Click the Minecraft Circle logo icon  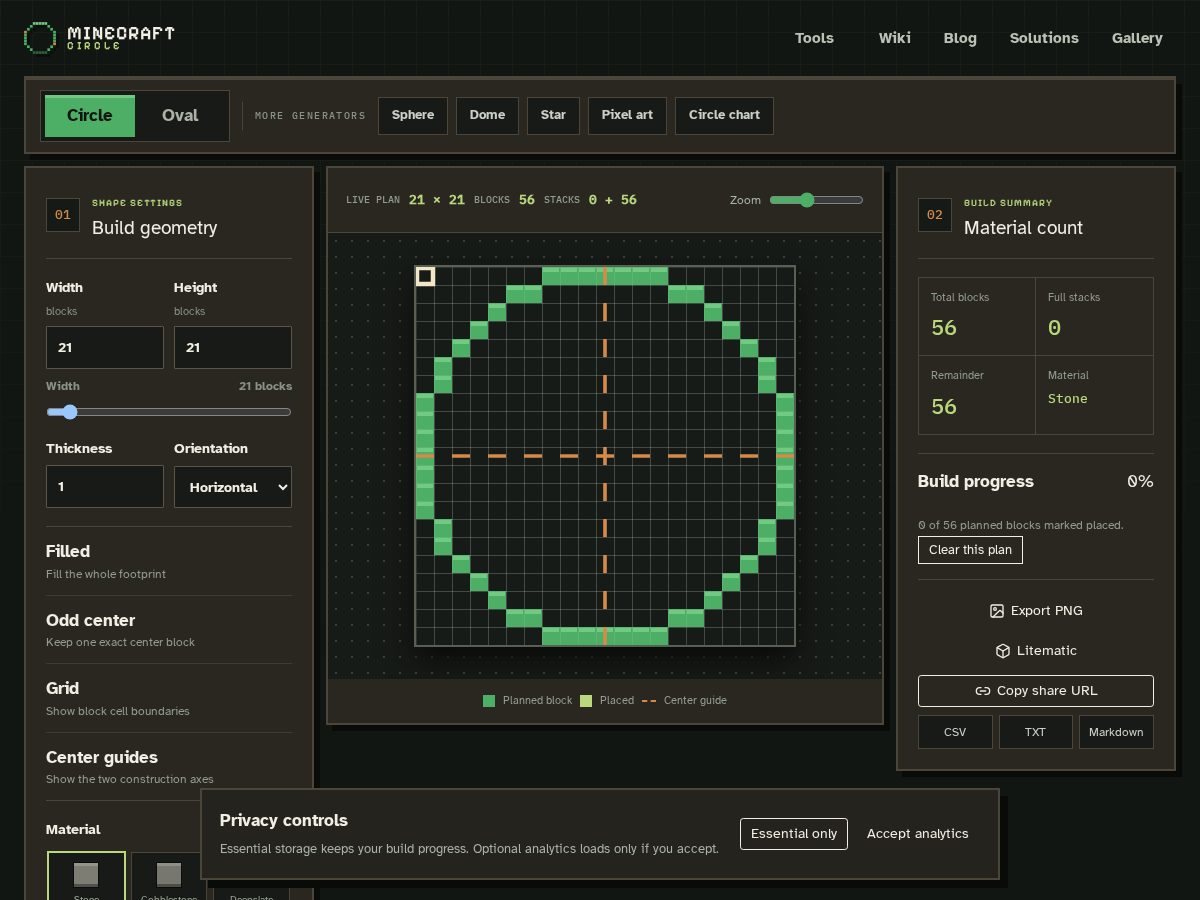coord(40,38)
